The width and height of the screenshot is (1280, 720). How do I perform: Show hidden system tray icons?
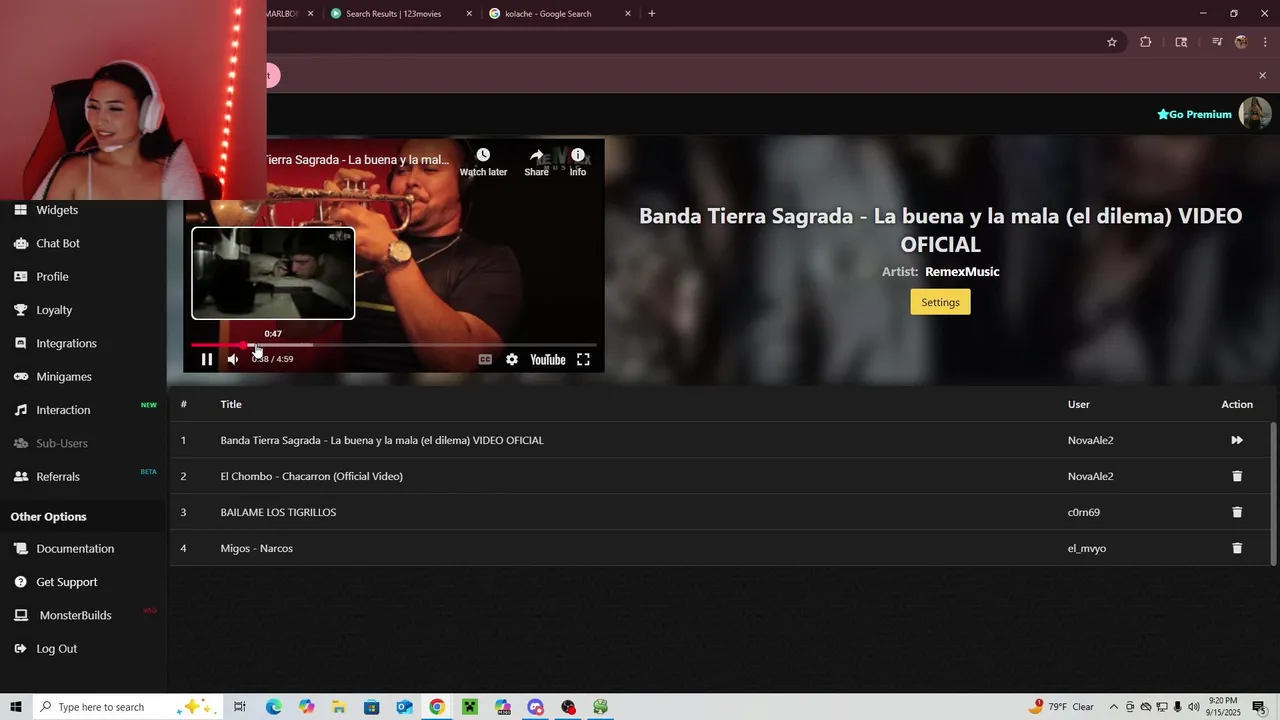[x=1114, y=707]
